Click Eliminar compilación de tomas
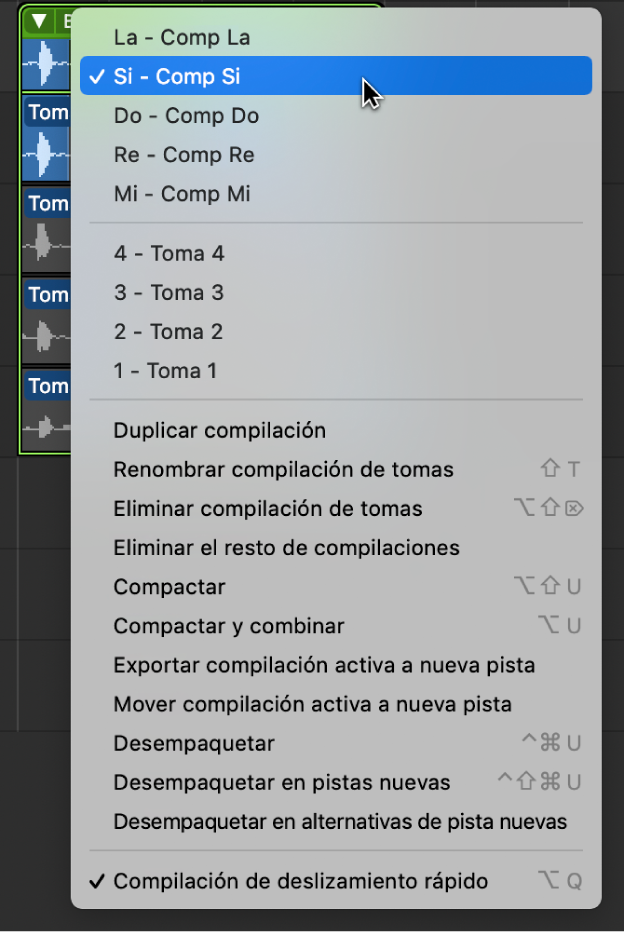This screenshot has width=625, height=934. tap(268, 509)
